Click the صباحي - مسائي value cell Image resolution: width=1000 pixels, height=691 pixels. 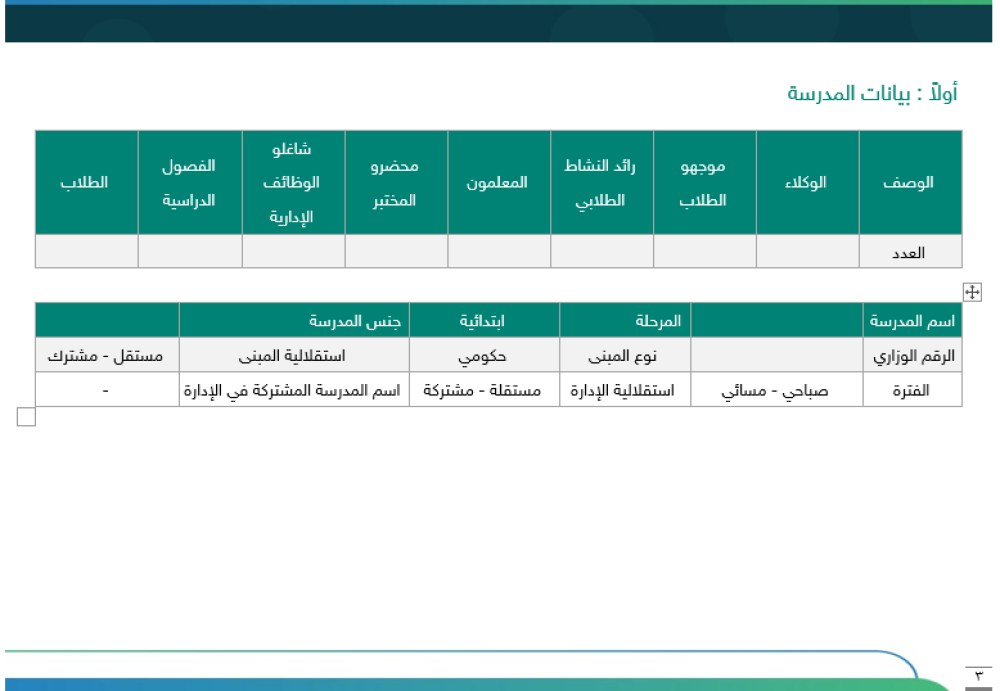click(x=775, y=389)
